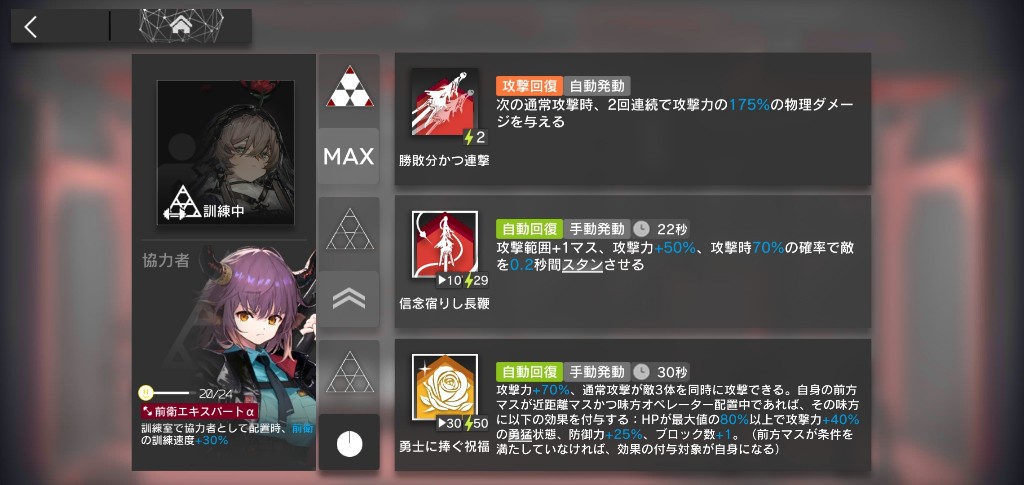Open the 勇士に捧ぐ祝福 rose skill icon
1024x485 pixels.
tap(445, 387)
